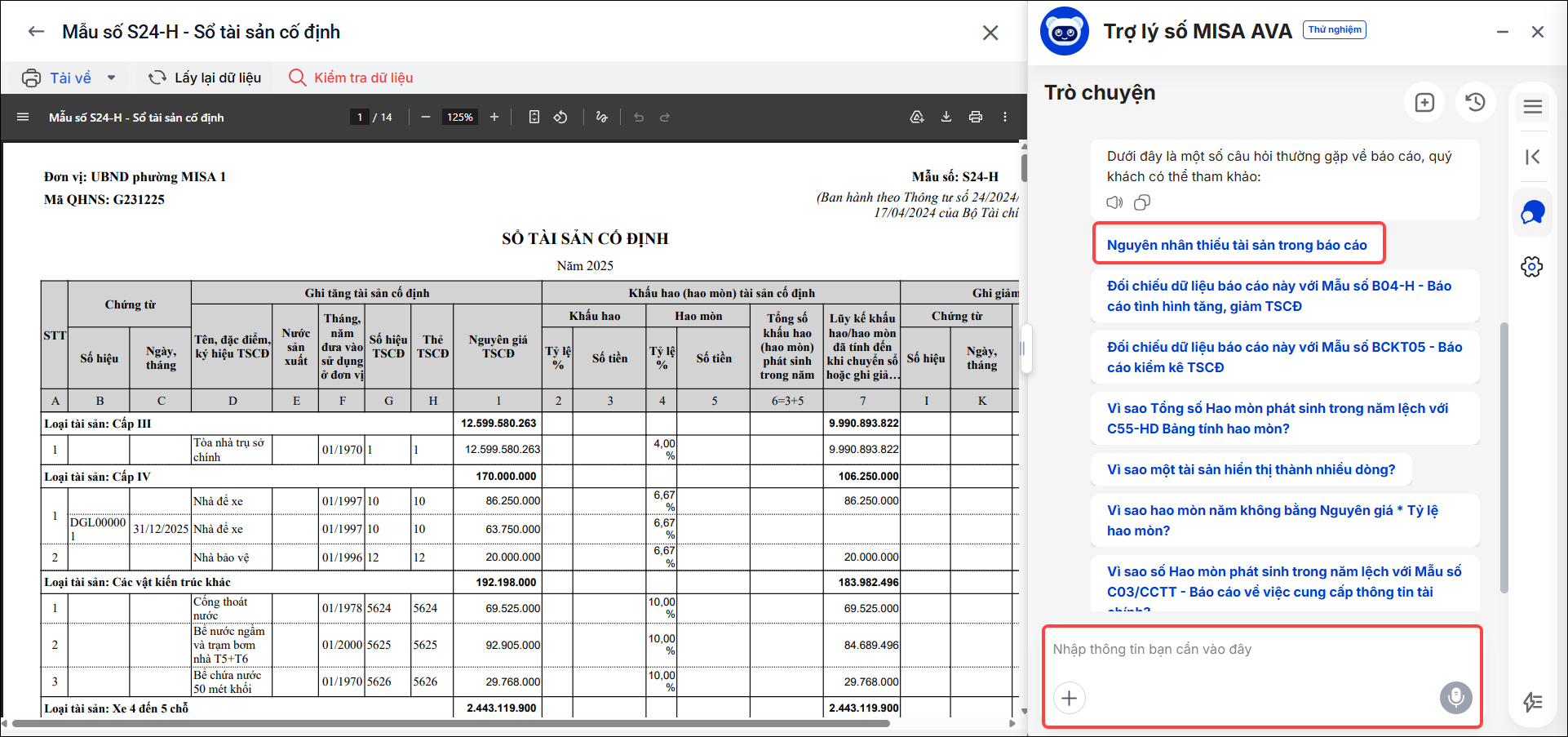Click save to Drive icon in PDF toolbar
The width and height of the screenshot is (1568, 737).
[x=917, y=117]
